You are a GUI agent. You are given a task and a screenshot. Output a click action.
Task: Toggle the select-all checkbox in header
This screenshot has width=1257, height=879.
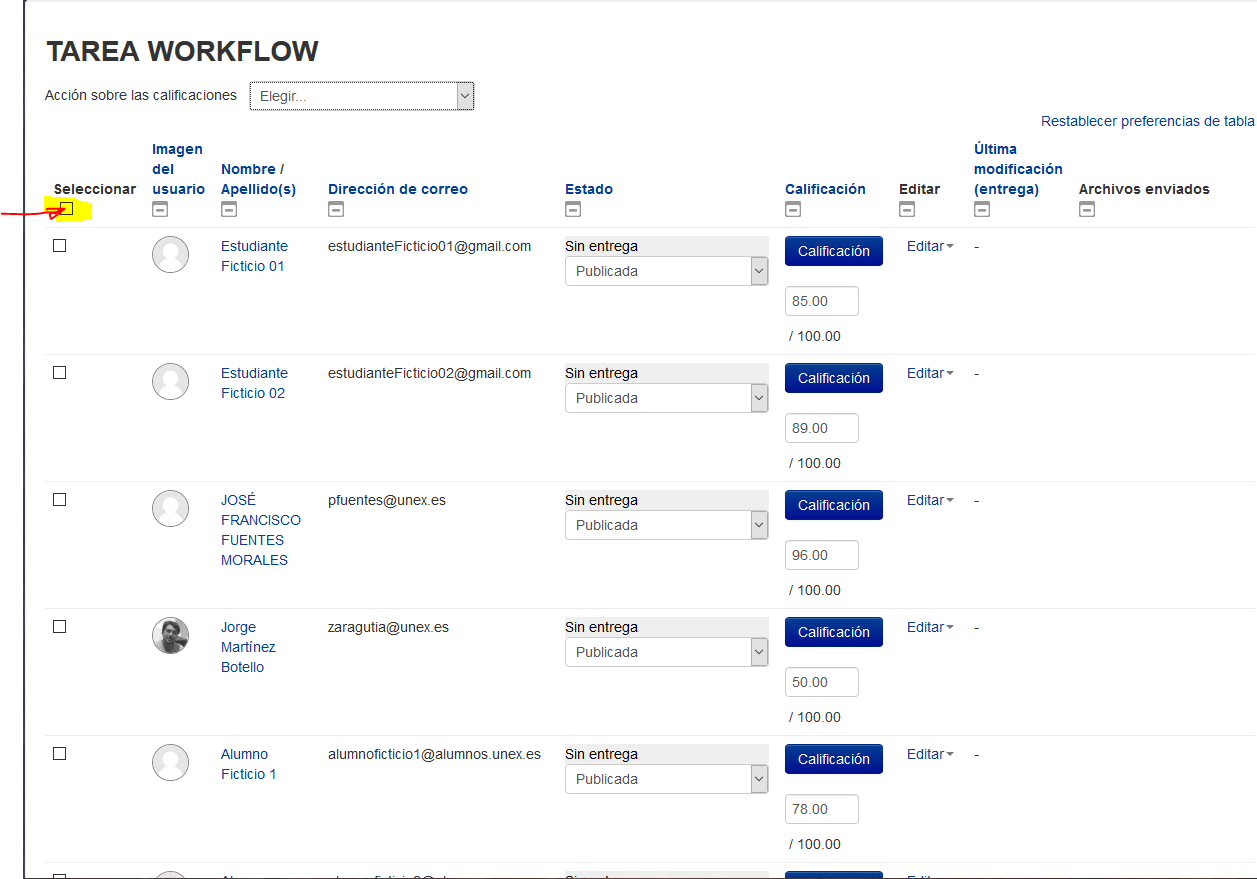[x=67, y=208]
